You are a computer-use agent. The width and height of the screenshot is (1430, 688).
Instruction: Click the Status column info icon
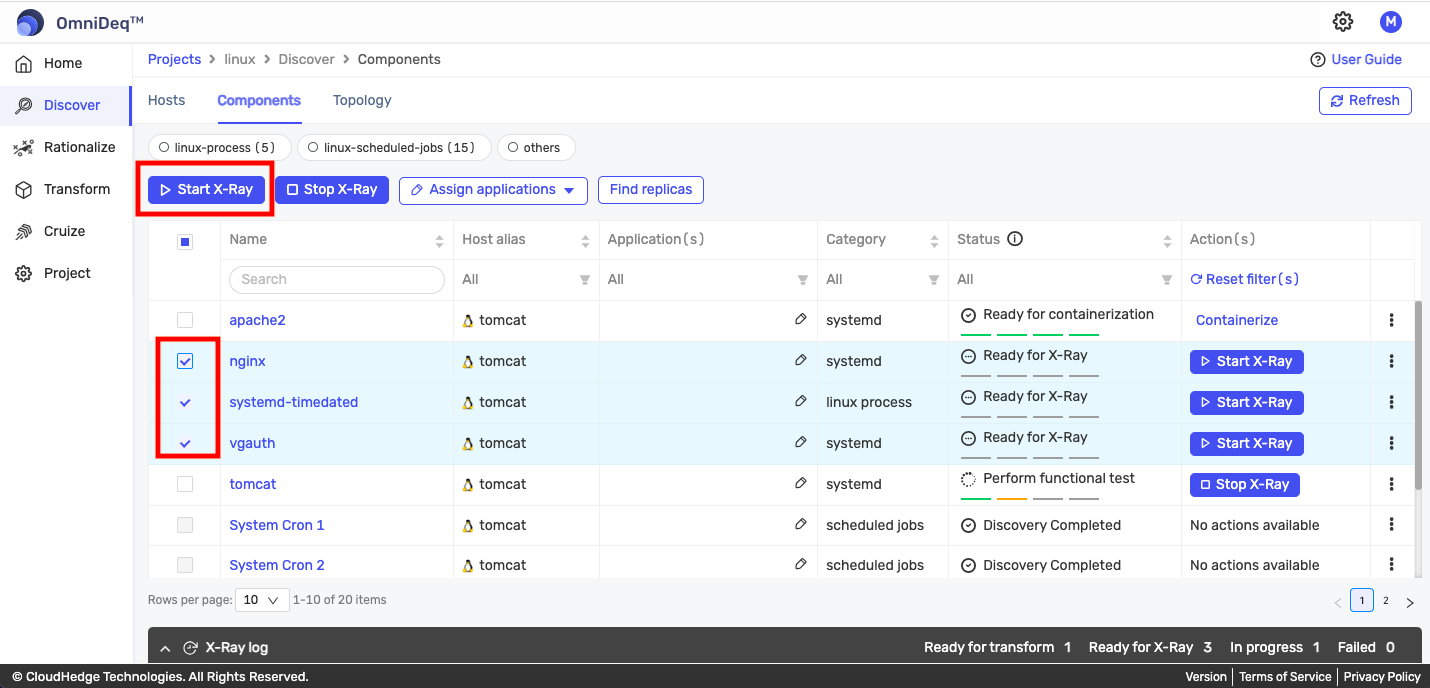pyautogui.click(x=1015, y=239)
